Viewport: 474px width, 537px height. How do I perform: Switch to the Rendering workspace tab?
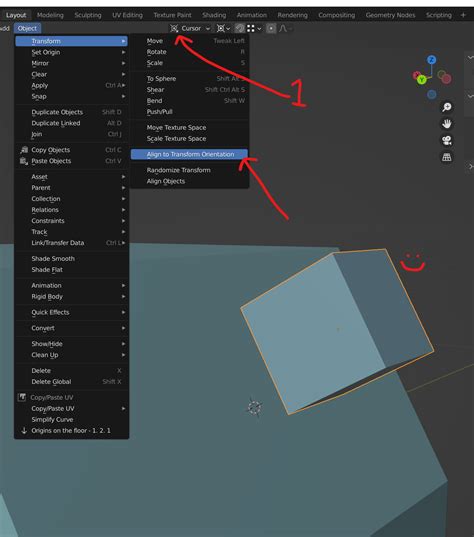click(x=292, y=15)
